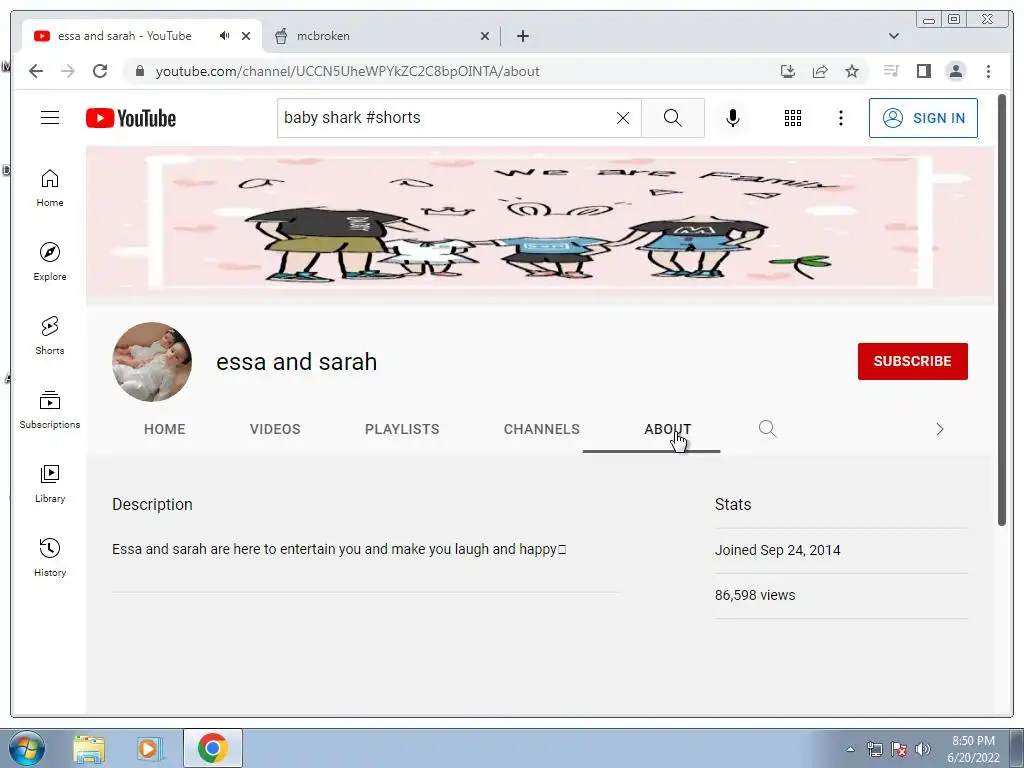
Task: Open the Action Center flag icon in tray
Action: (x=899, y=749)
